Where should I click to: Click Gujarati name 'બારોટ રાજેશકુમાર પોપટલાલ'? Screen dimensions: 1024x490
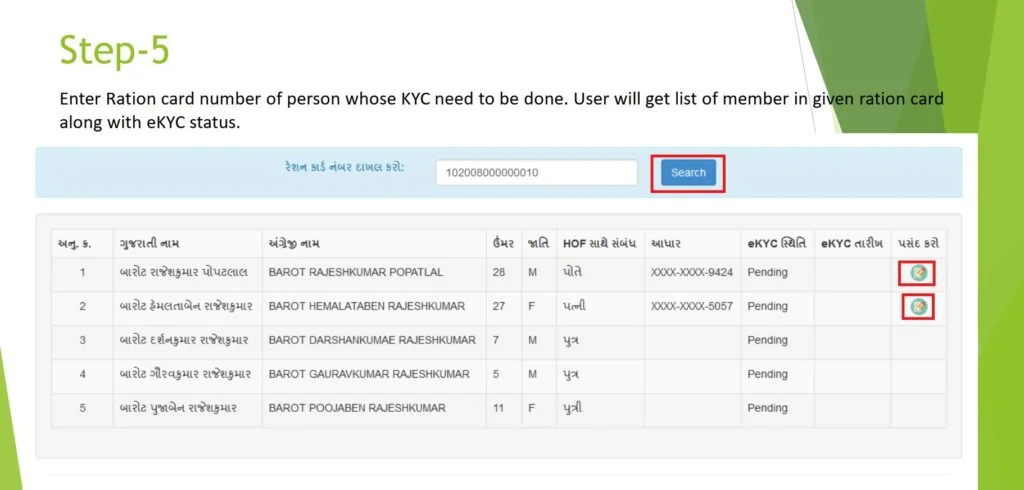pyautogui.click(x=184, y=272)
